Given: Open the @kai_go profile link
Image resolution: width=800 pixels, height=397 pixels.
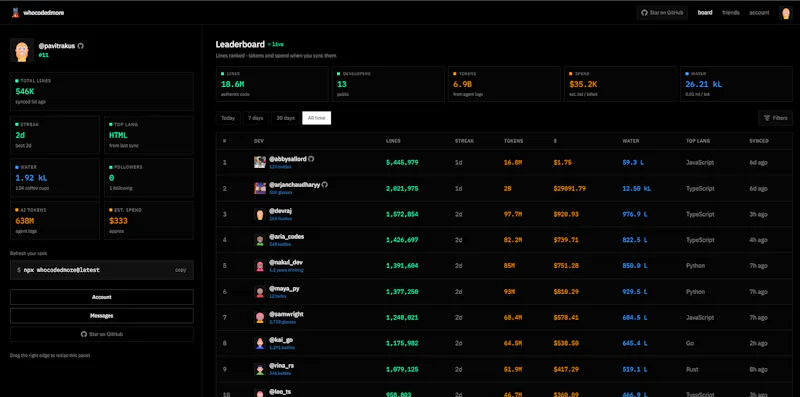Looking at the screenshot, I should [x=281, y=340].
